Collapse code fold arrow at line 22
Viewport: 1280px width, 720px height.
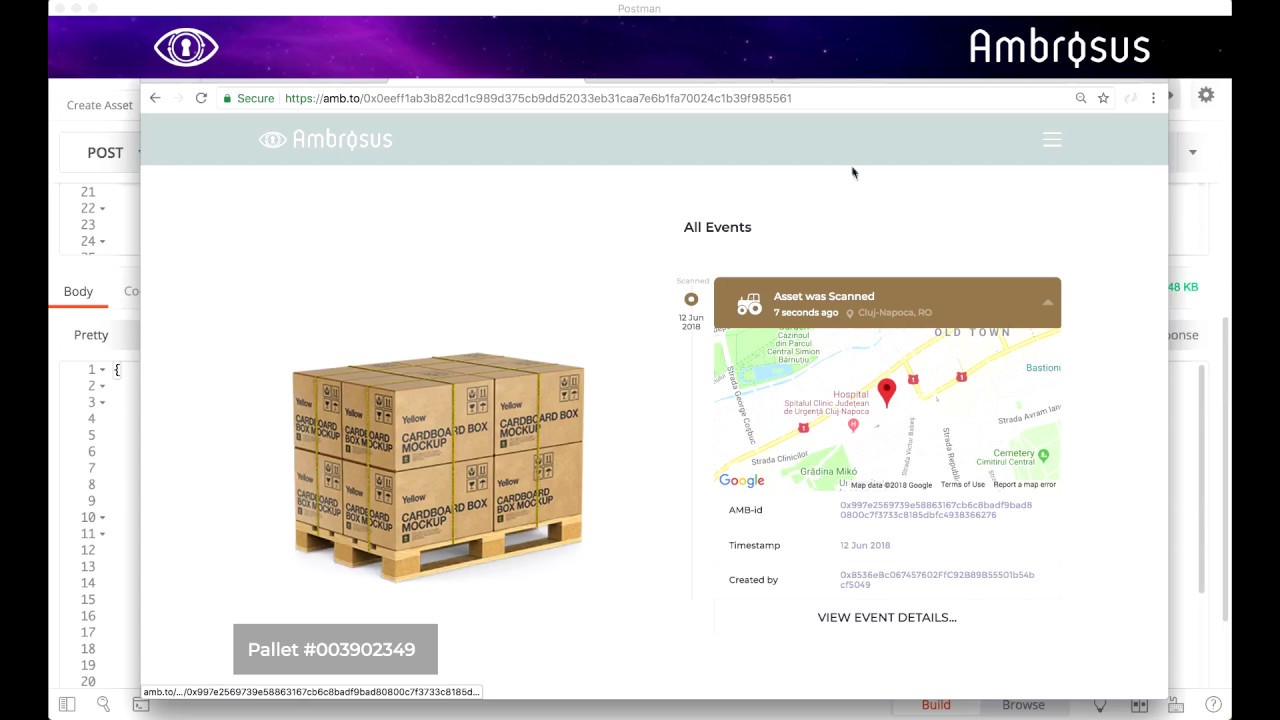click(x=102, y=209)
